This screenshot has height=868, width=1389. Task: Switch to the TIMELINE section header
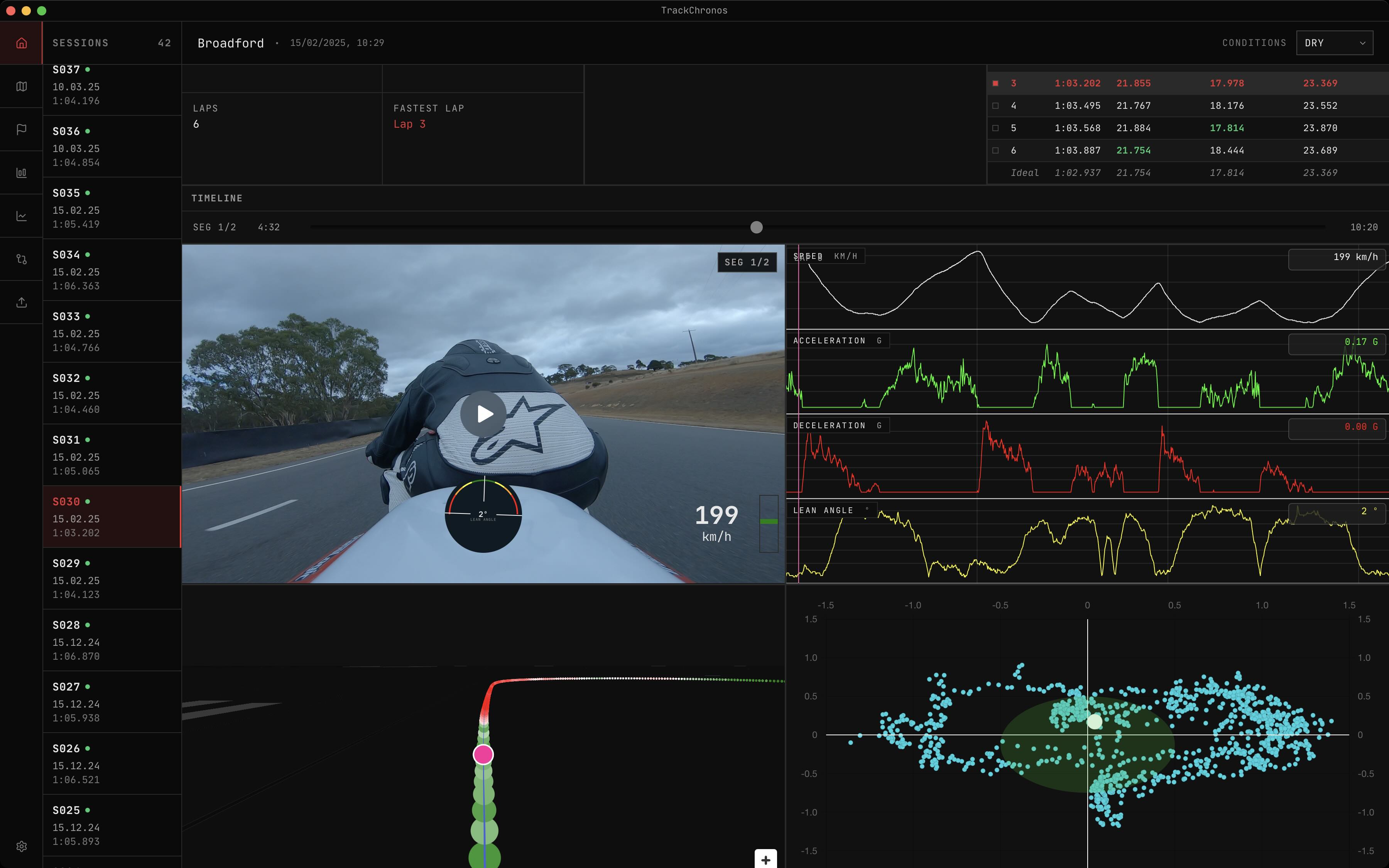(217, 198)
